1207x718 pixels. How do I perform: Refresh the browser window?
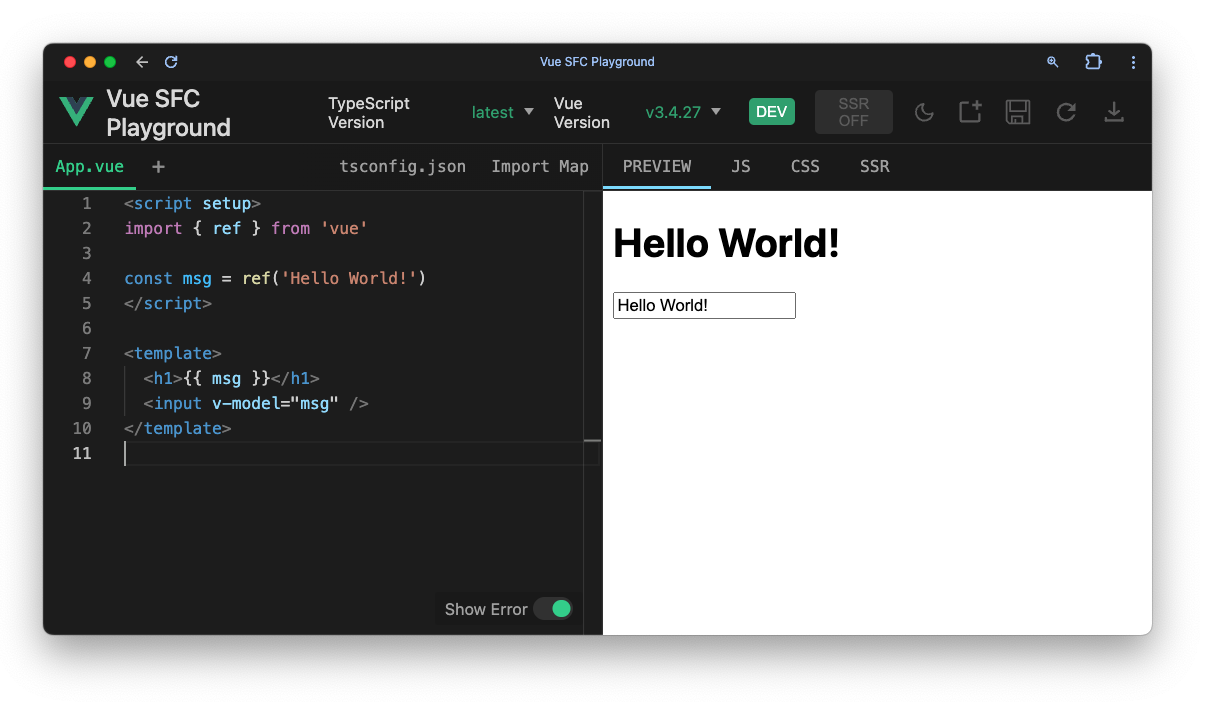[x=171, y=62]
